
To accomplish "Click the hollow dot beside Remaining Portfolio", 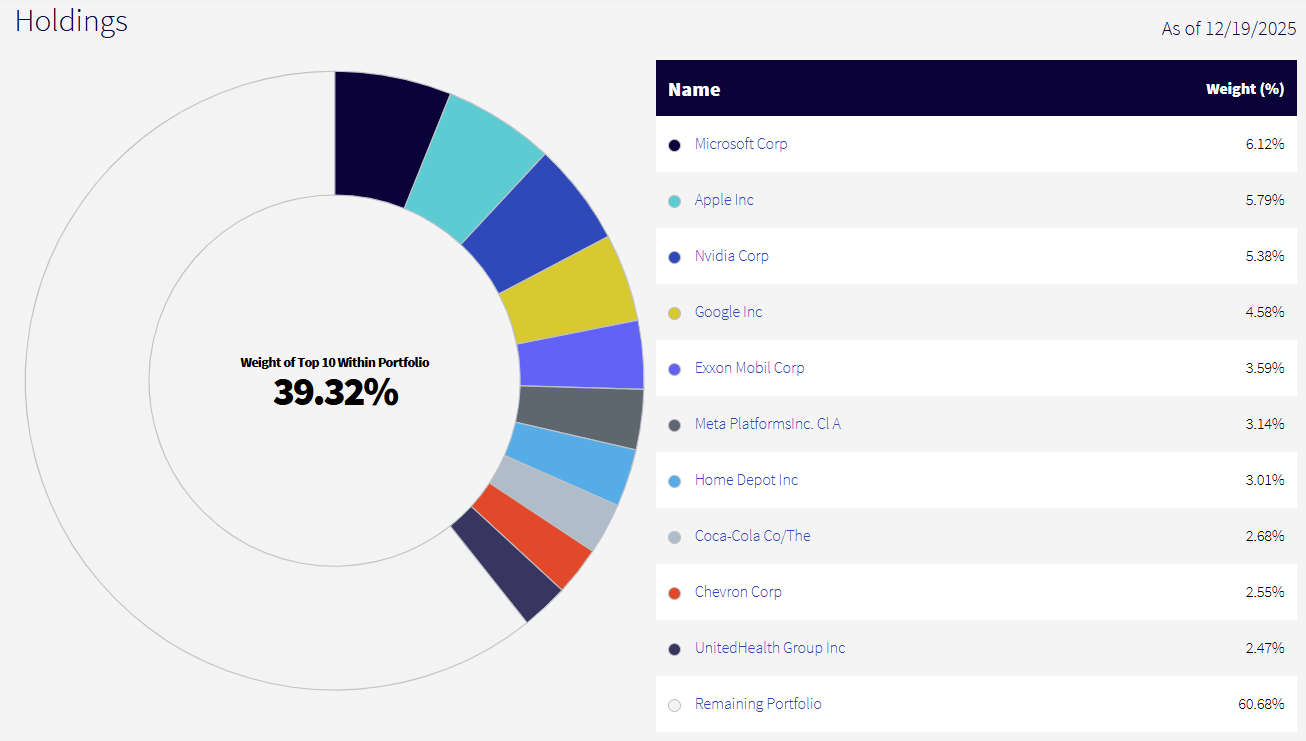I will pos(675,704).
